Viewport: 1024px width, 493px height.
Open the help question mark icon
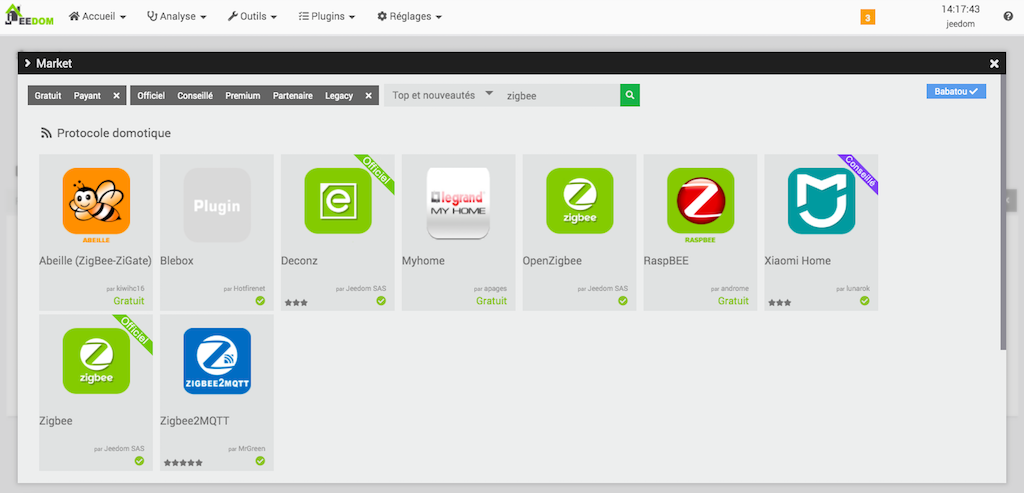pyautogui.click(x=1008, y=16)
